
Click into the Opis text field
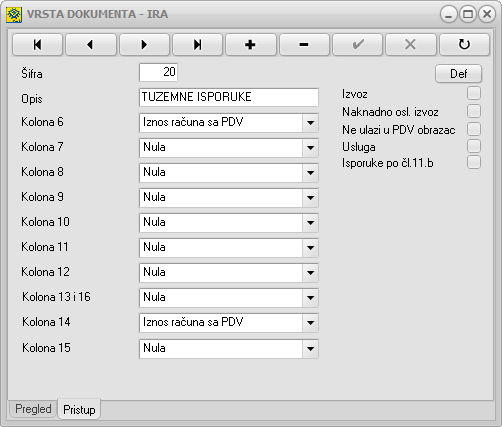coord(229,97)
